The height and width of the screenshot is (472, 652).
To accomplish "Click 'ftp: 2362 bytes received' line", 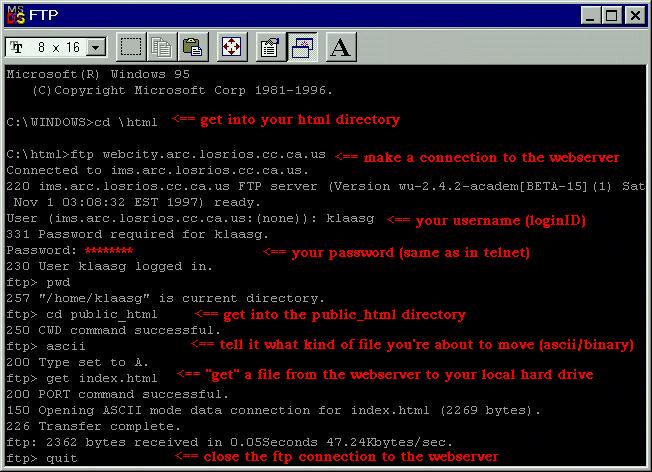I will point(230,442).
